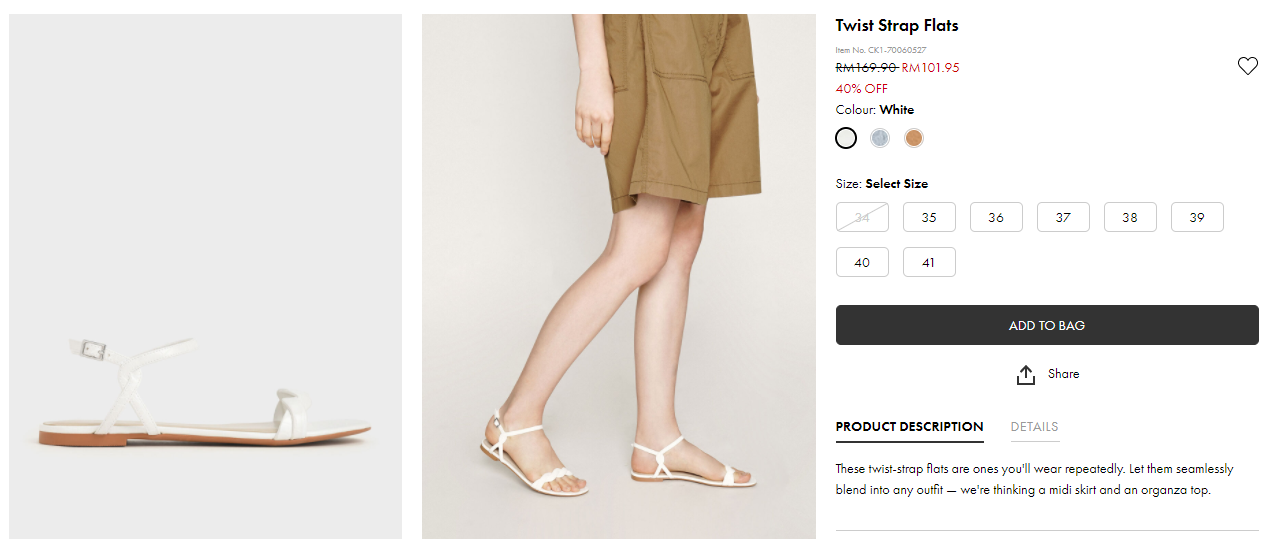
Task: Add item to wishlist with heart icon
Action: (x=1247, y=66)
